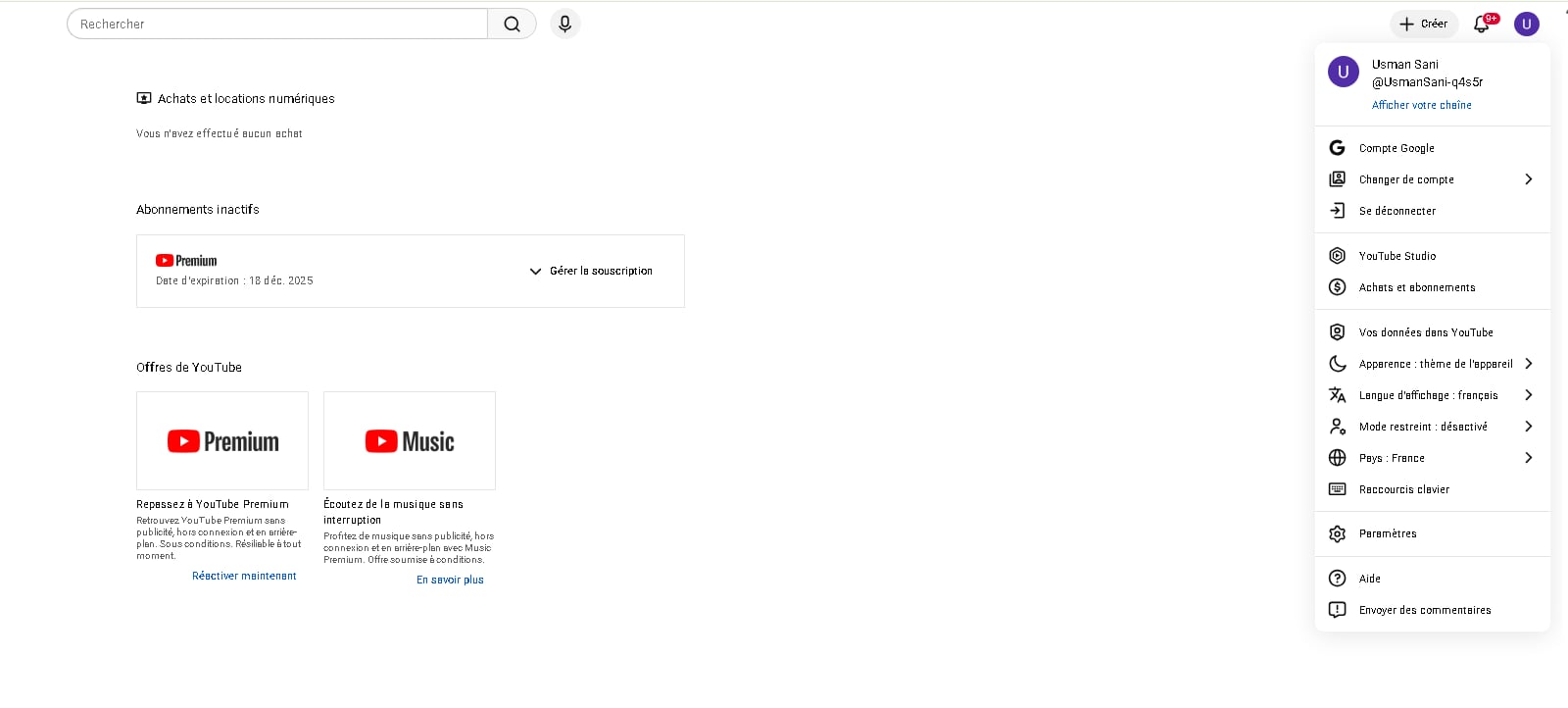This screenshot has width=1568, height=708.
Task: Click the @UsmanSani-q4s5r handle
Action: (1427, 82)
